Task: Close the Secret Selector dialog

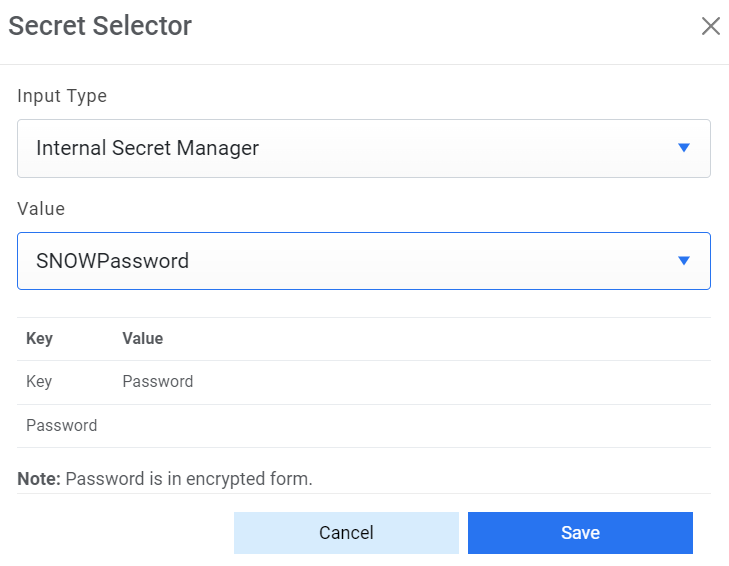Action: [710, 26]
